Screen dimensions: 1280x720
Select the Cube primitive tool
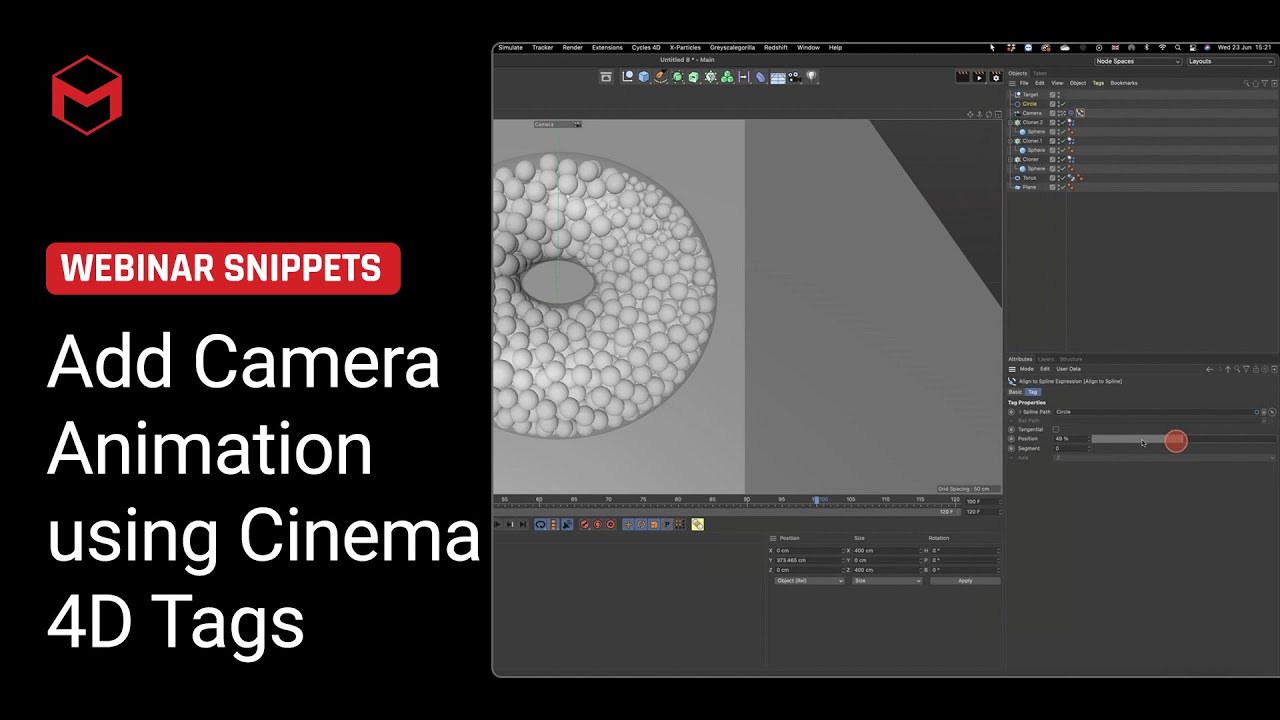pyautogui.click(x=644, y=77)
